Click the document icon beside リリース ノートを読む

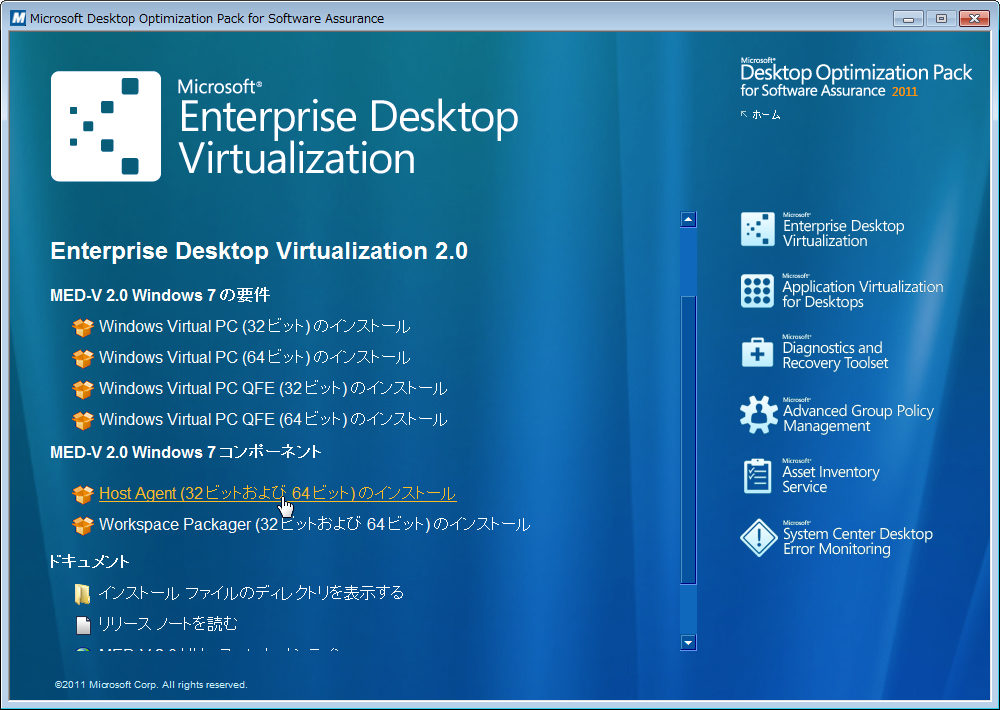(83, 625)
